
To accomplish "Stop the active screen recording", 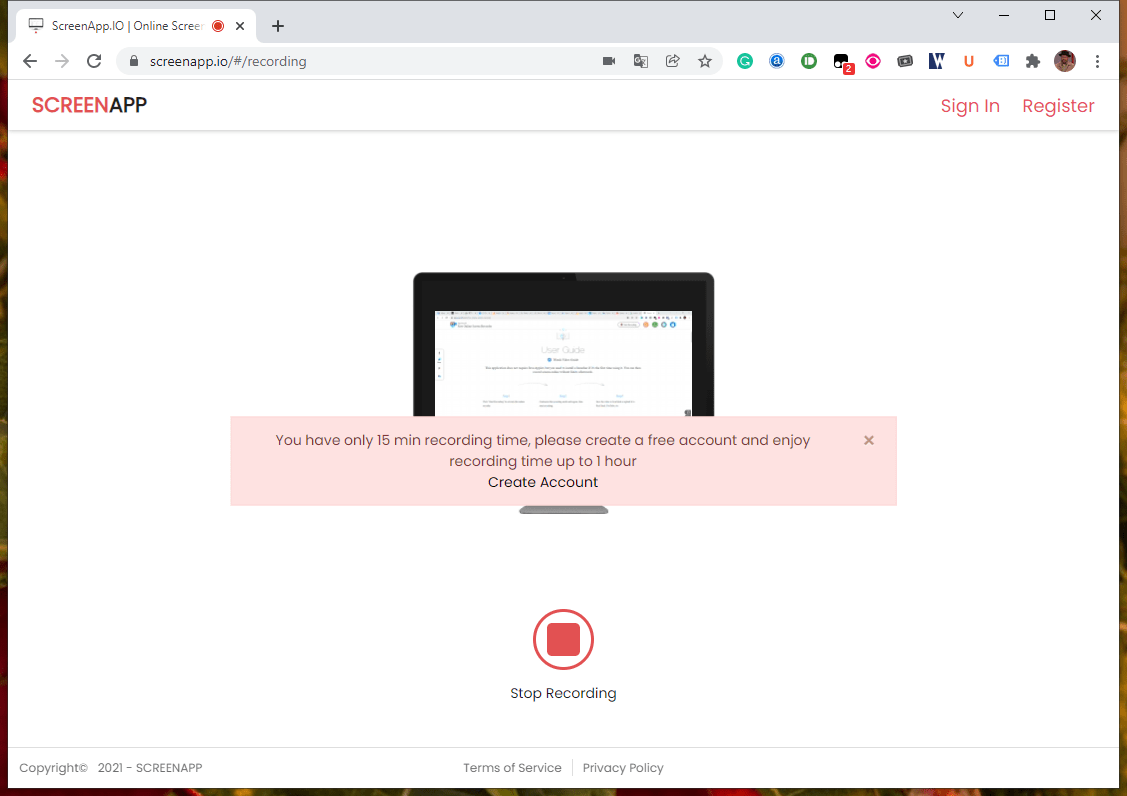I will [563, 640].
